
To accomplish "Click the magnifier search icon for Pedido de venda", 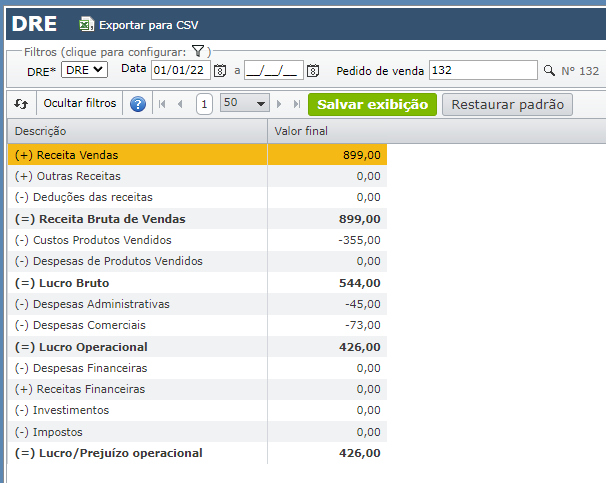I will pos(549,70).
